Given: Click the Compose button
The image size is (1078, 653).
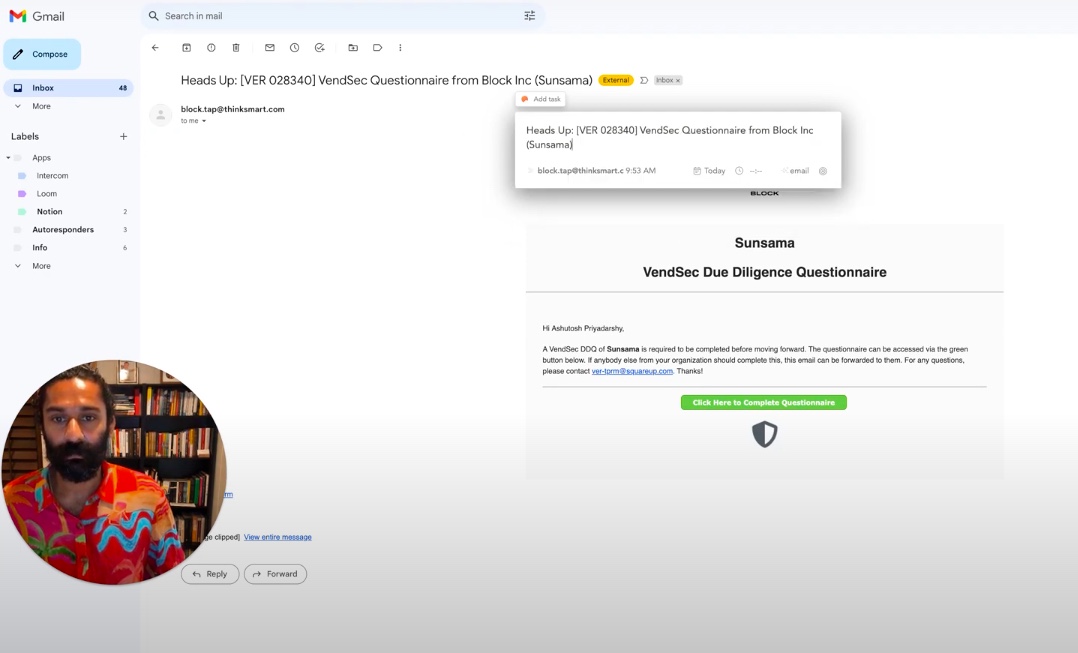Looking at the screenshot, I should pyautogui.click(x=42, y=54).
